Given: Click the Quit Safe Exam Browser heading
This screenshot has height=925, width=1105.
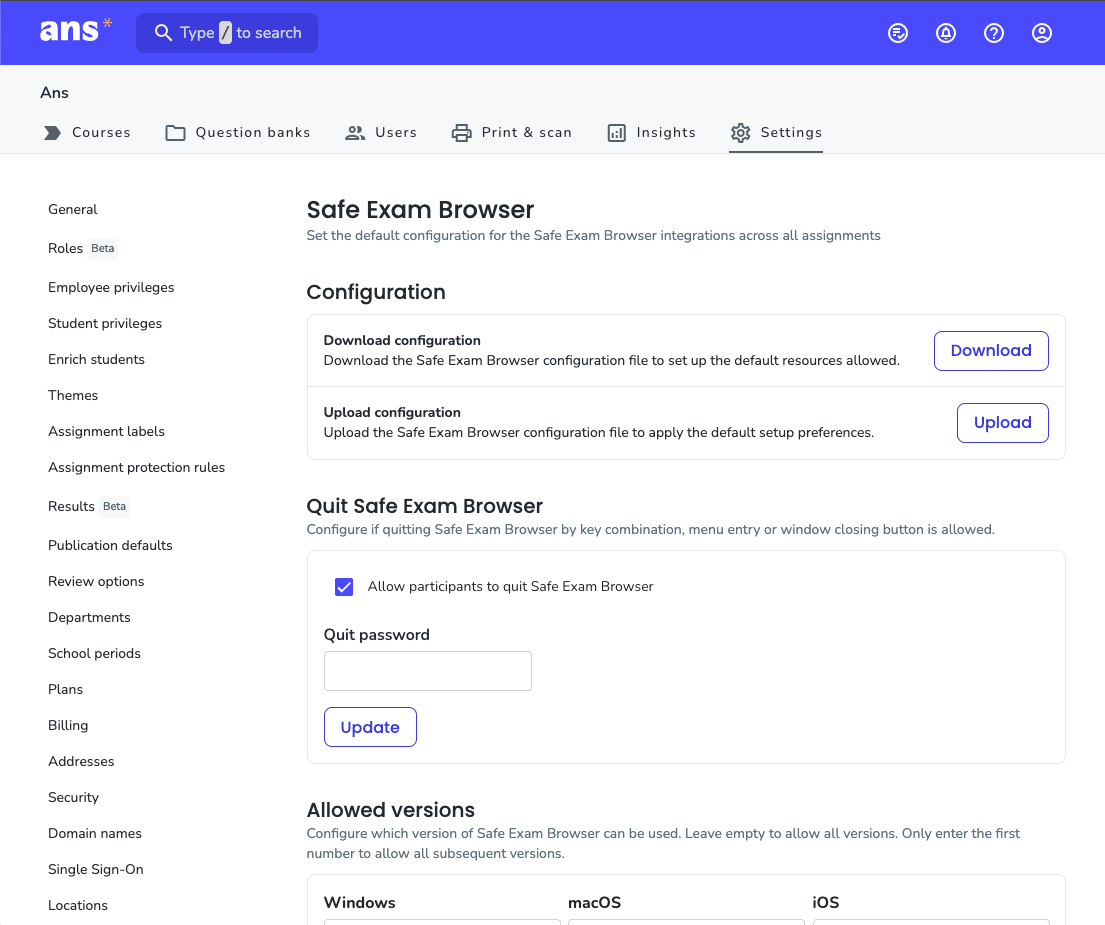Looking at the screenshot, I should tap(424, 506).
